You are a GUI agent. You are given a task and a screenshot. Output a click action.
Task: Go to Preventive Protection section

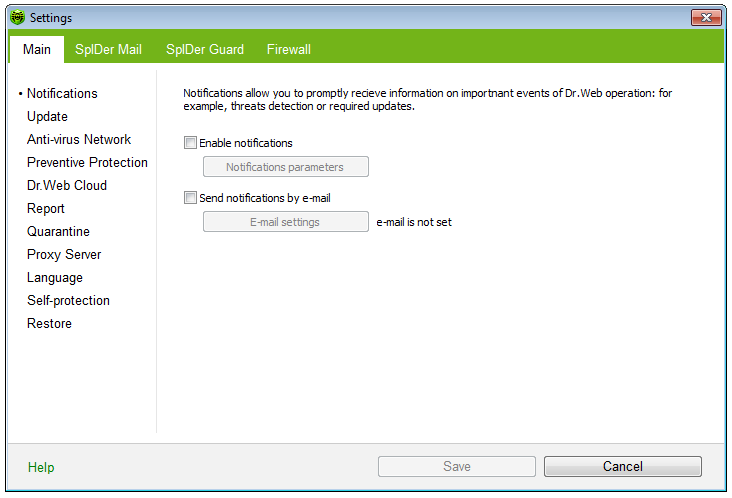tap(87, 162)
